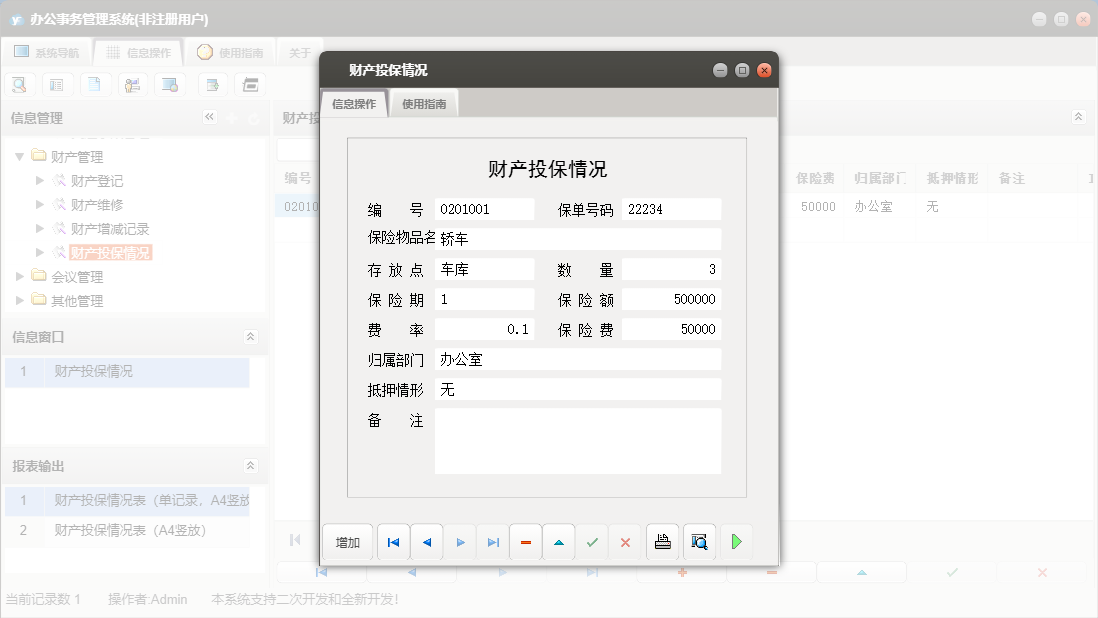The width and height of the screenshot is (1098, 618).
Task: Click the red X to cancel editing
Action: (625, 541)
